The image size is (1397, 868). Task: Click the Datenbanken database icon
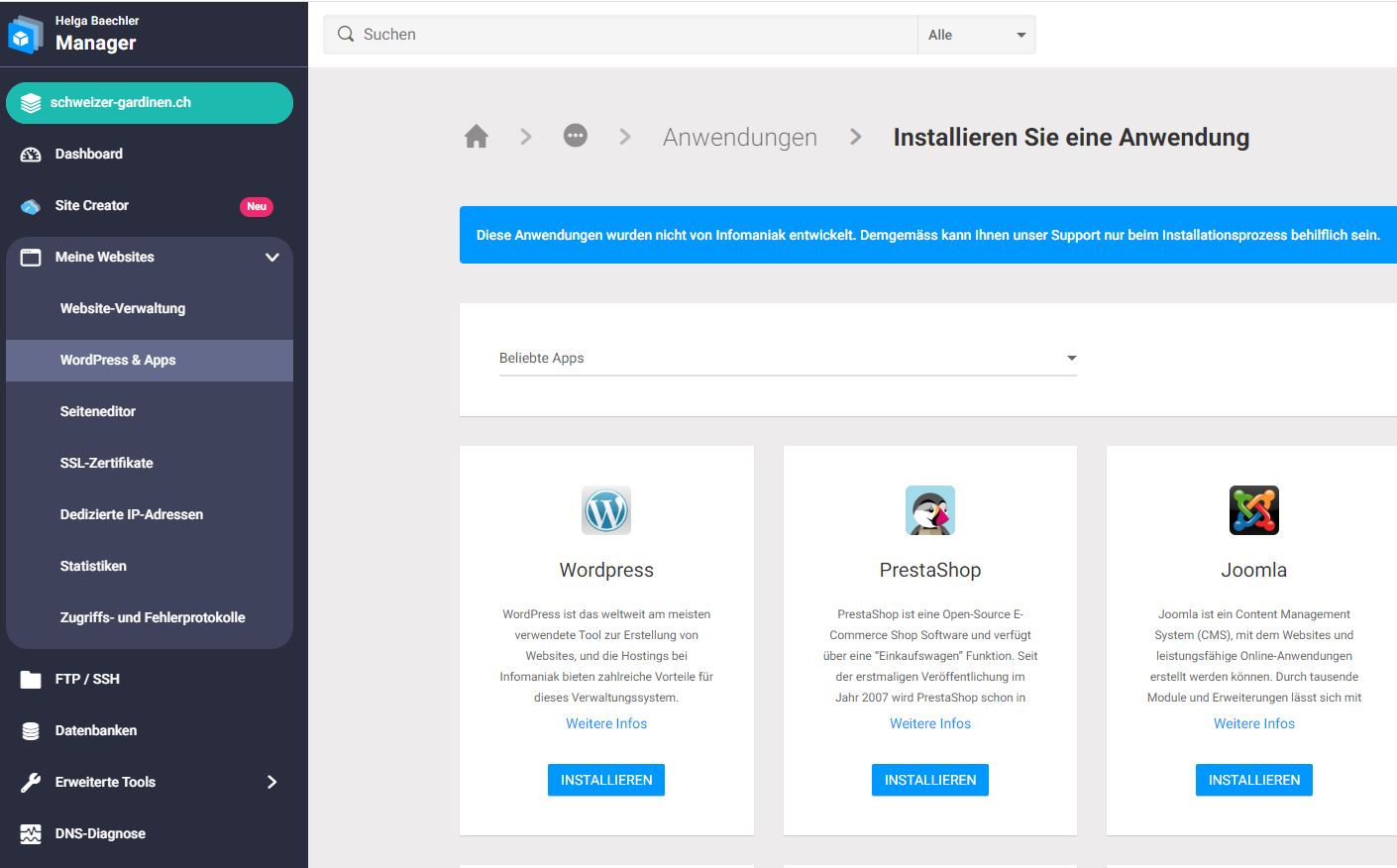31,731
